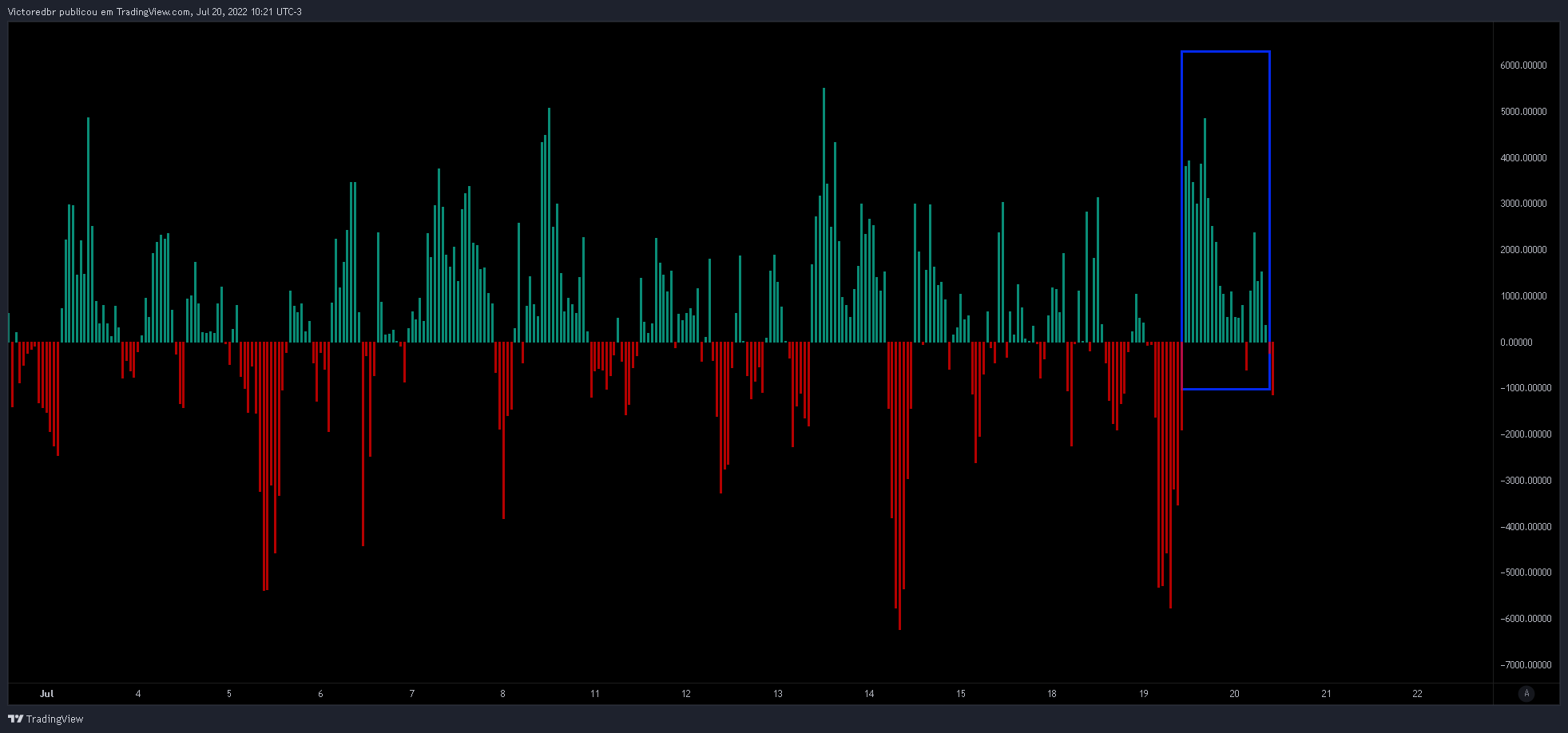
Task: Click date label '5' on time axis
Action: tap(229, 694)
